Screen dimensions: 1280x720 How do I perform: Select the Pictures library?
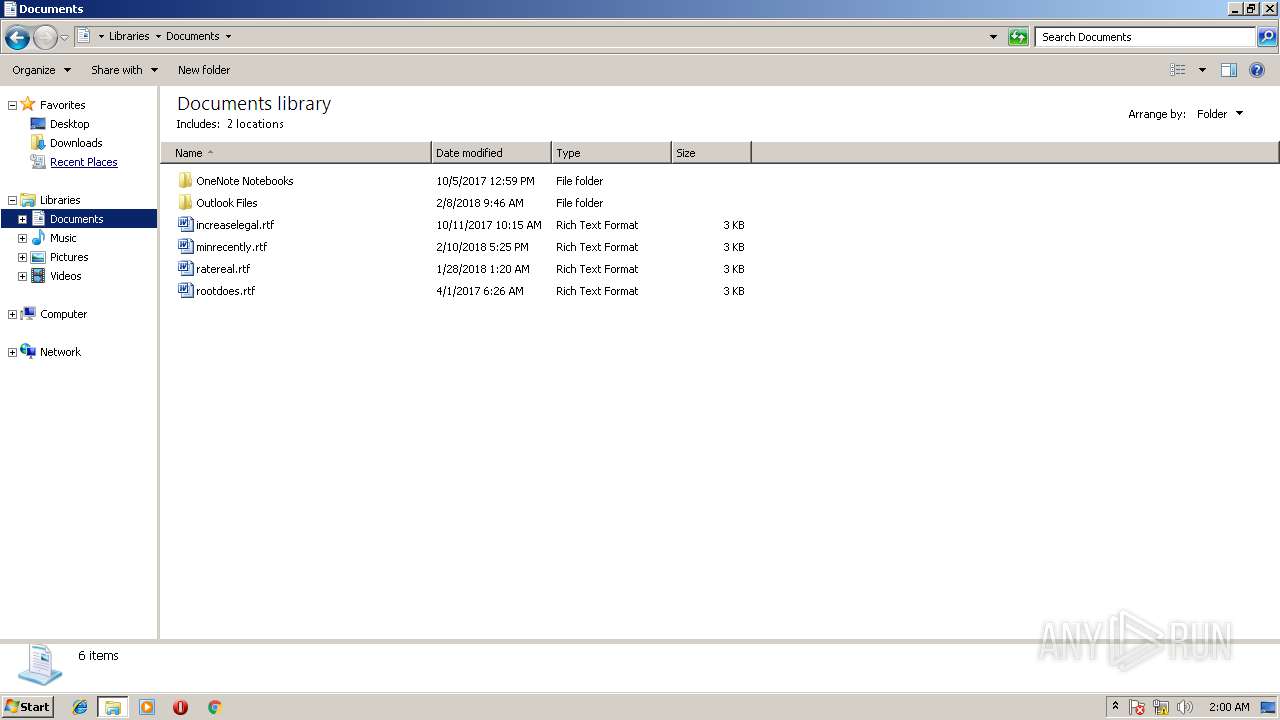[69, 257]
